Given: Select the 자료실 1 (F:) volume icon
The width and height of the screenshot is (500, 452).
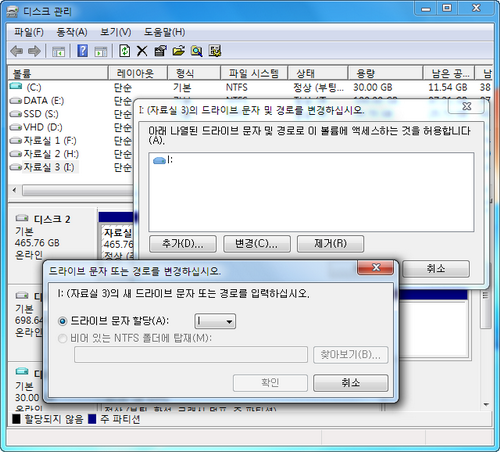Looking at the screenshot, I should click(x=16, y=140).
